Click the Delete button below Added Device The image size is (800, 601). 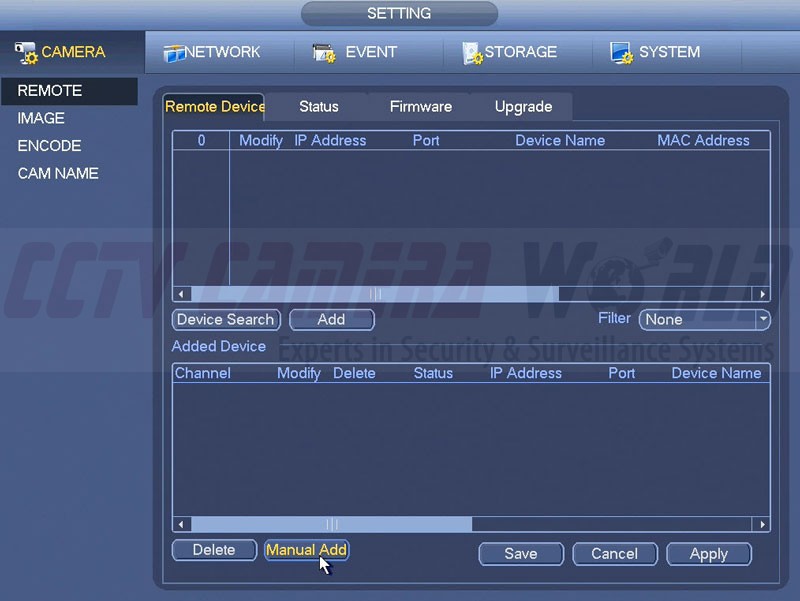click(214, 550)
